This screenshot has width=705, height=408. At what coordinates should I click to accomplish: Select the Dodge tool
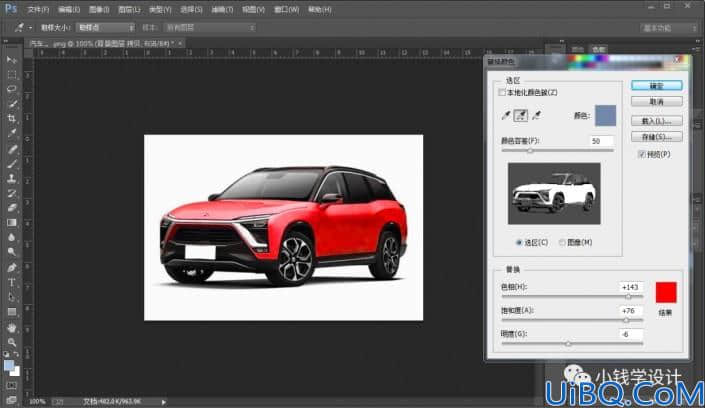click(12, 252)
